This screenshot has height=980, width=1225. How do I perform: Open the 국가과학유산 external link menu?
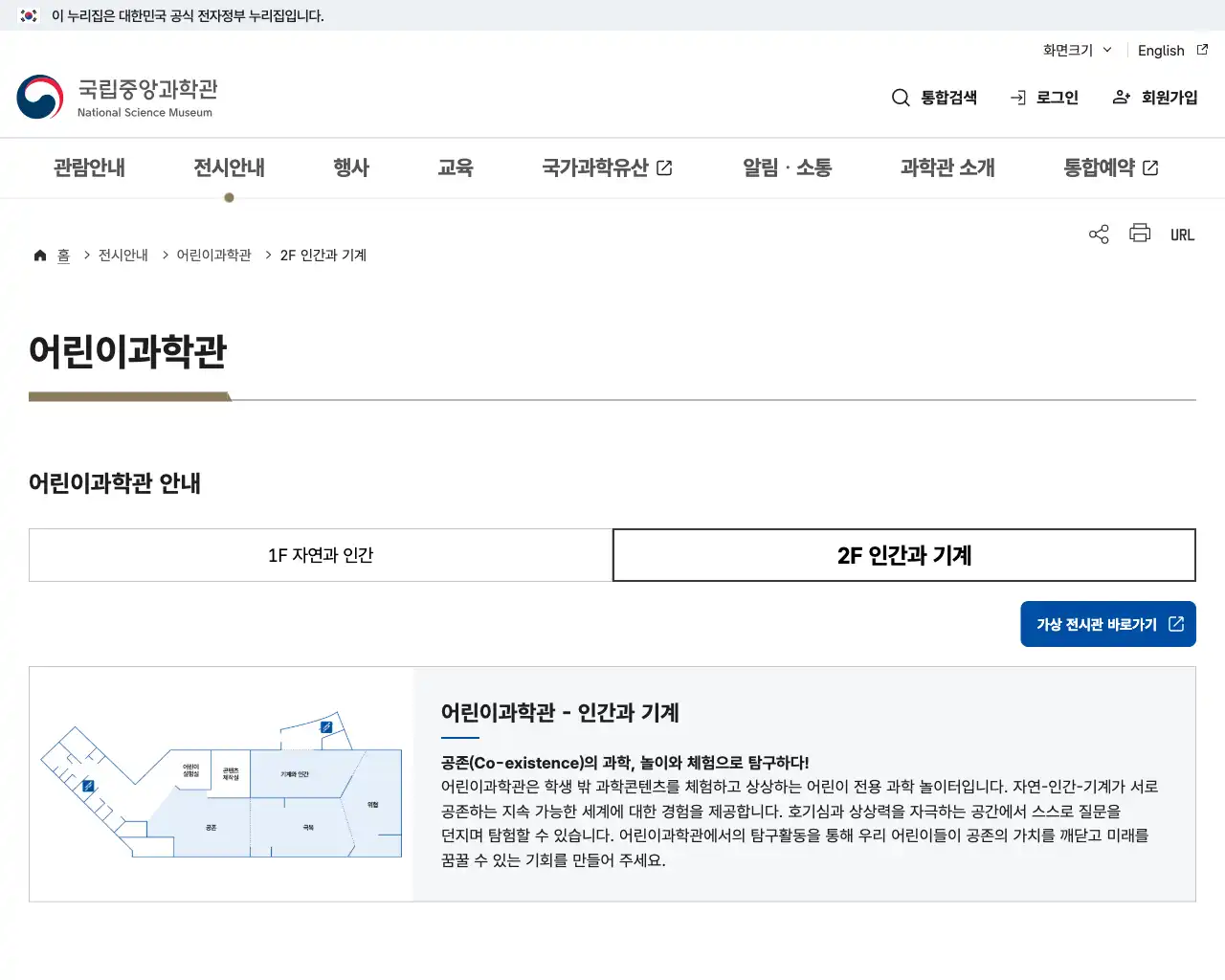608,167
